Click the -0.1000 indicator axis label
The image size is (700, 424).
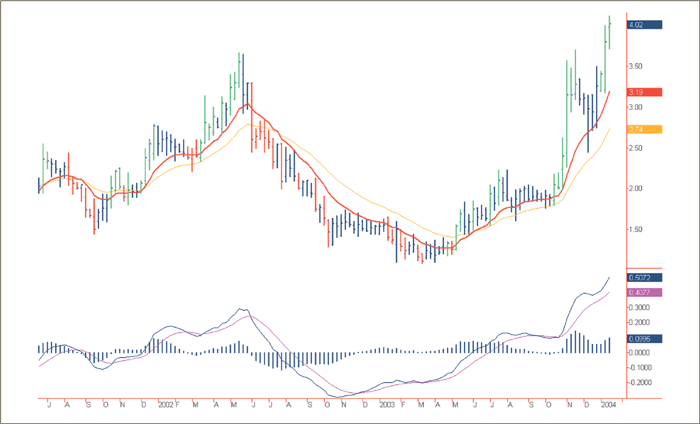[x=639, y=367]
